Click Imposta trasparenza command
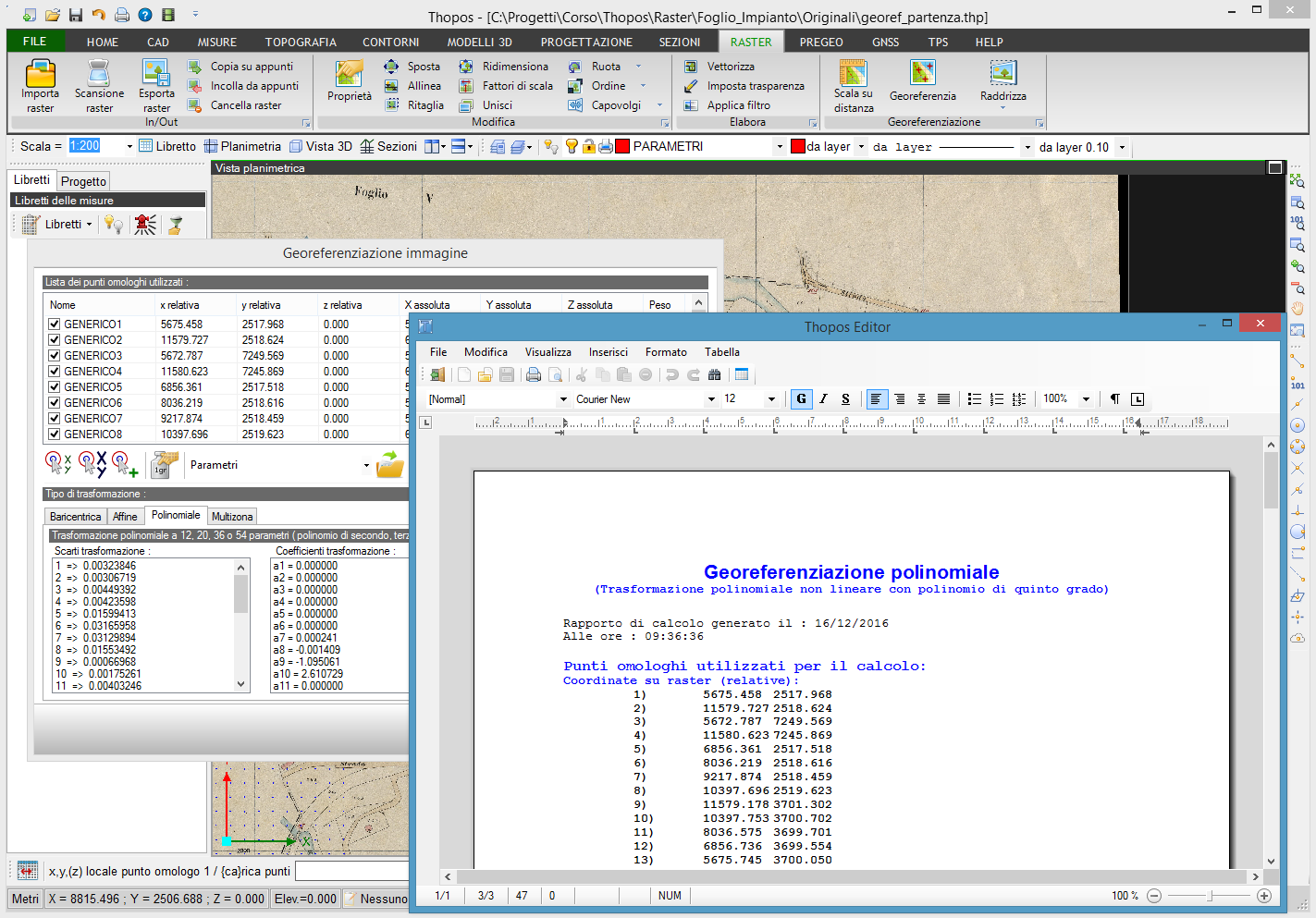 point(744,86)
